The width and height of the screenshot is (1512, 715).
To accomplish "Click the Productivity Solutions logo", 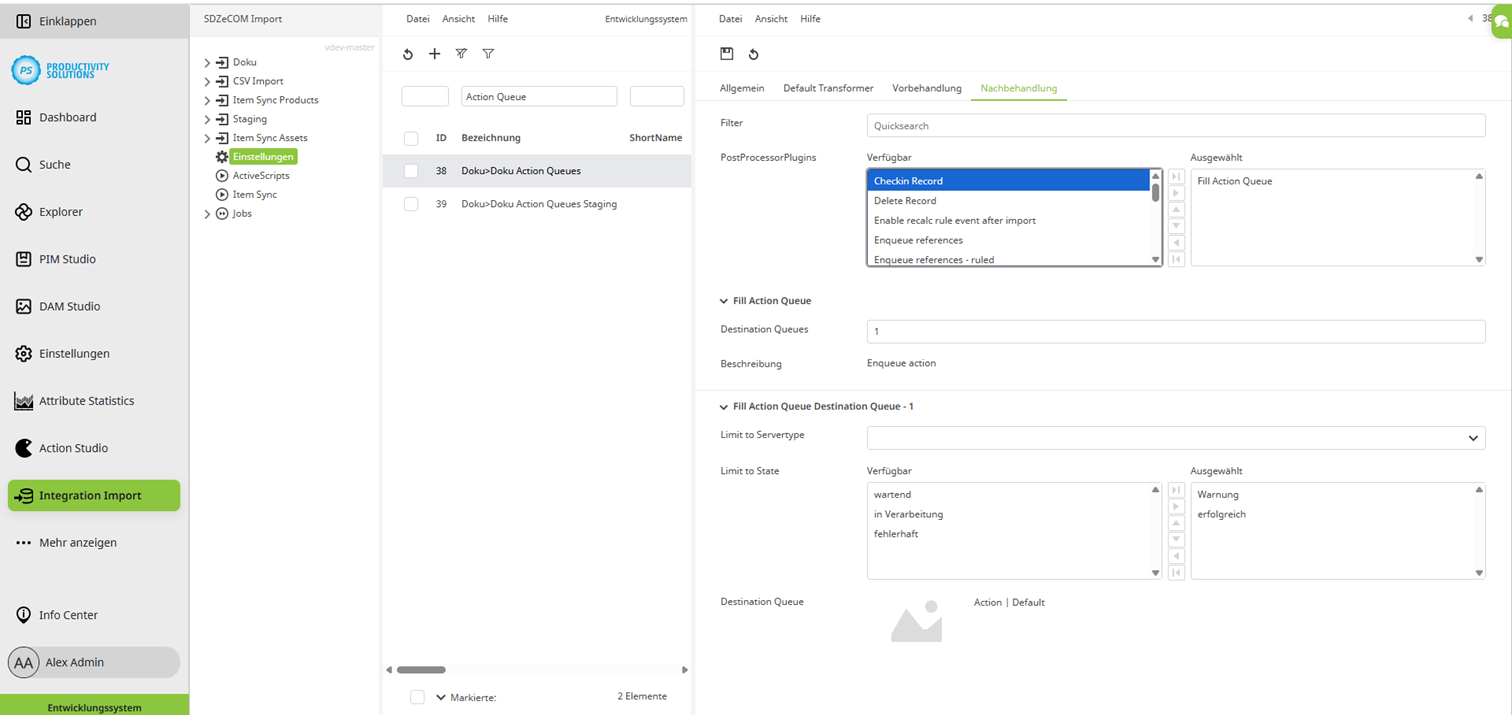I will tap(61, 70).
